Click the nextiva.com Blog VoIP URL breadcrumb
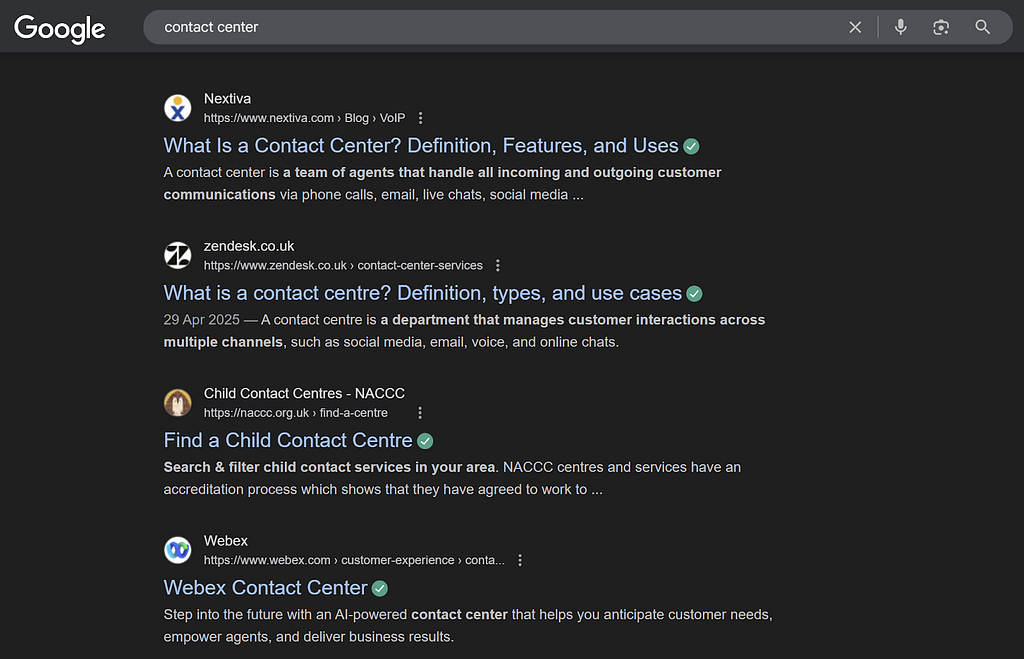The width and height of the screenshot is (1024, 659). coord(304,118)
